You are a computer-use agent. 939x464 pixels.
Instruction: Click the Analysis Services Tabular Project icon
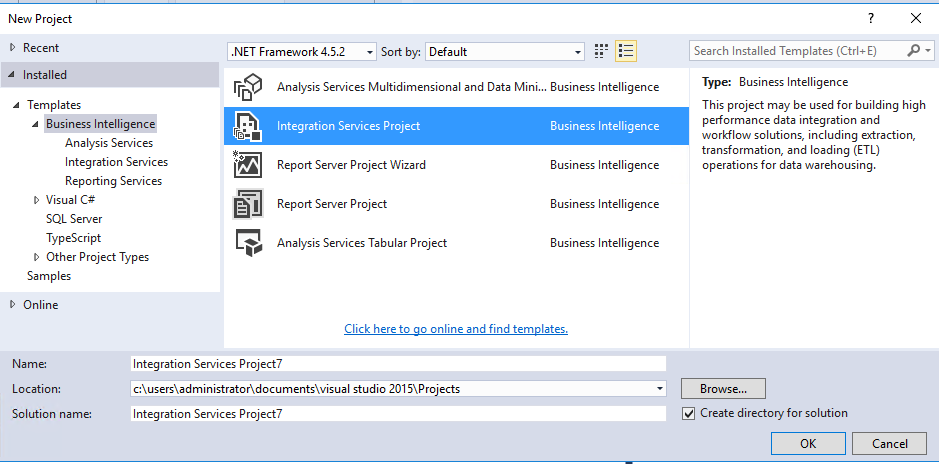(247, 243)
